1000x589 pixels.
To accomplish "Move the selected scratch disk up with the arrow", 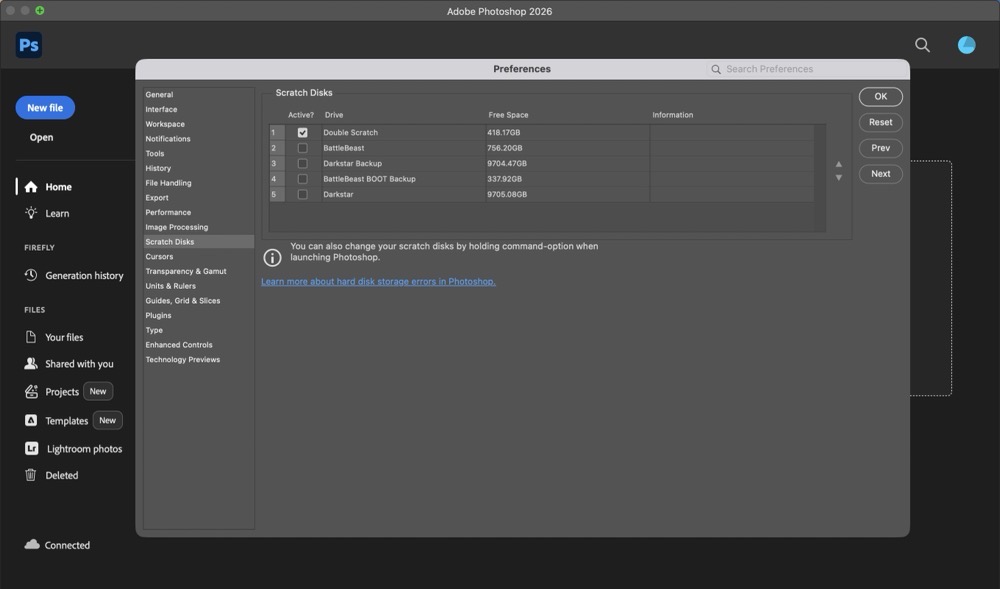I will (x=839, y=164).
